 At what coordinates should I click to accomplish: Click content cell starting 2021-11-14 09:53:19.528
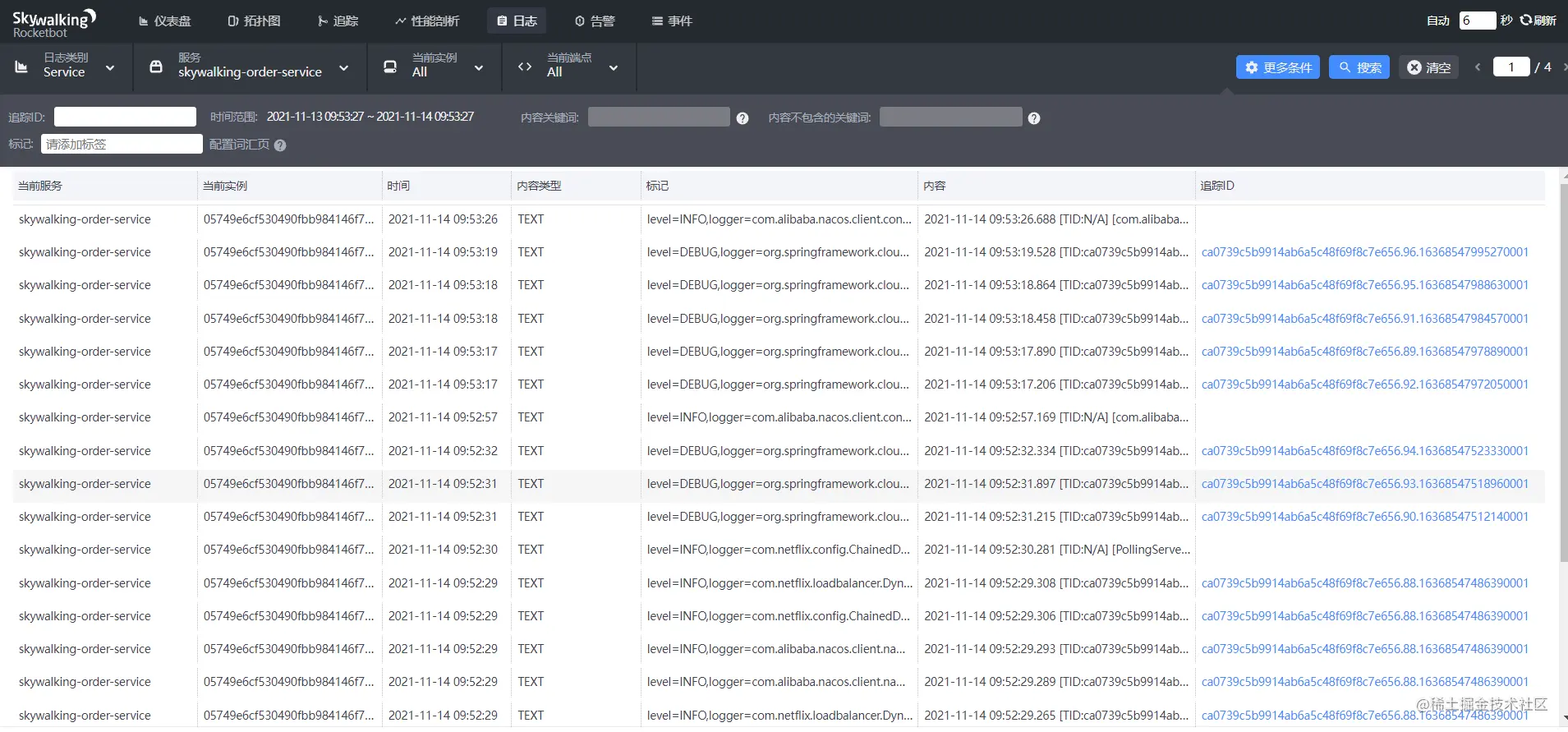point(1056,252)
